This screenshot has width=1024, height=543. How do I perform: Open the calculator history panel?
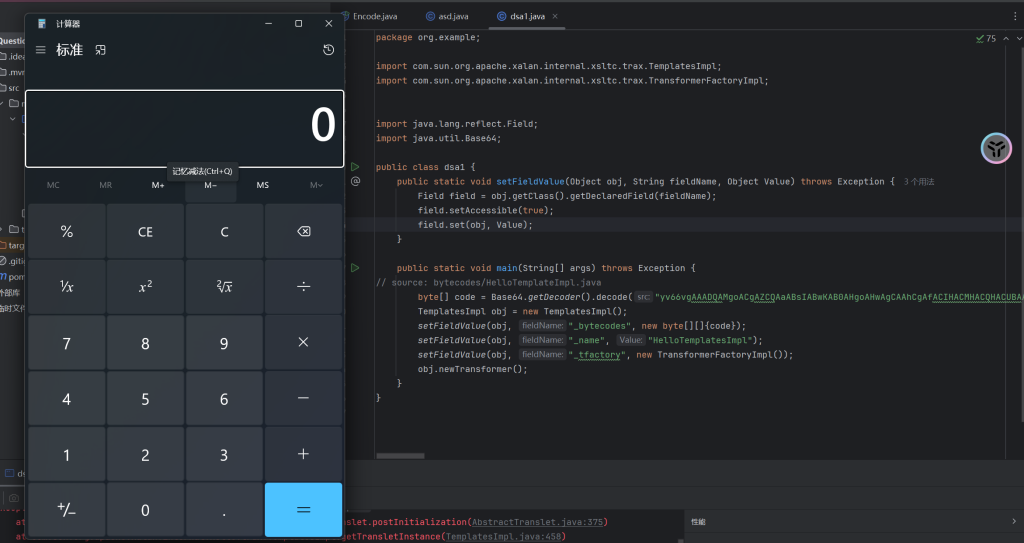pos(328,50)
